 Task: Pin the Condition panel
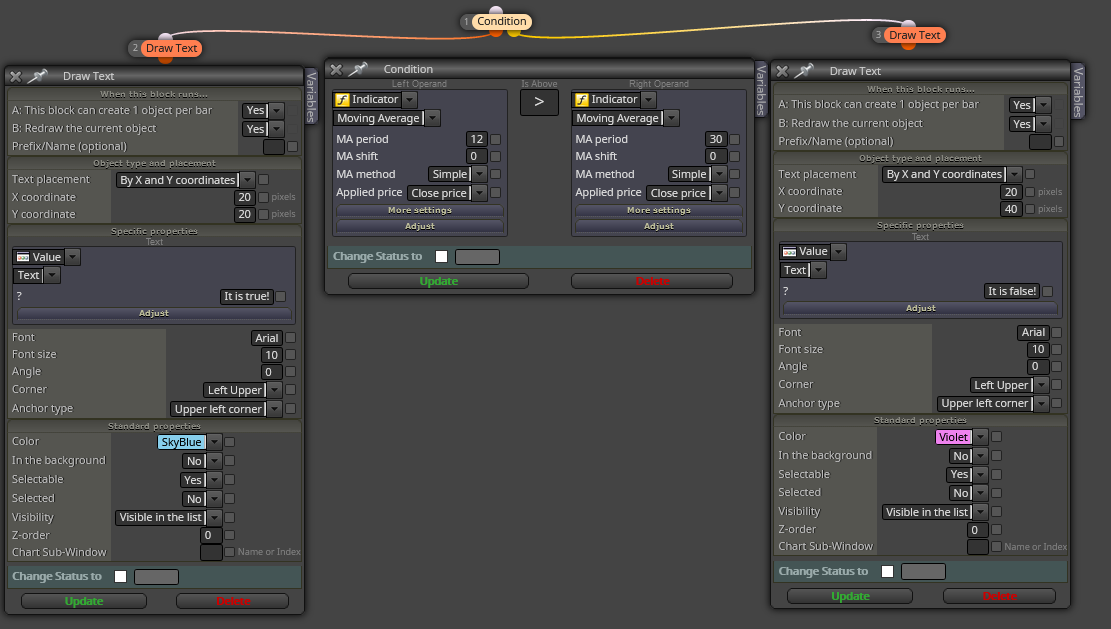pos(358,69)
